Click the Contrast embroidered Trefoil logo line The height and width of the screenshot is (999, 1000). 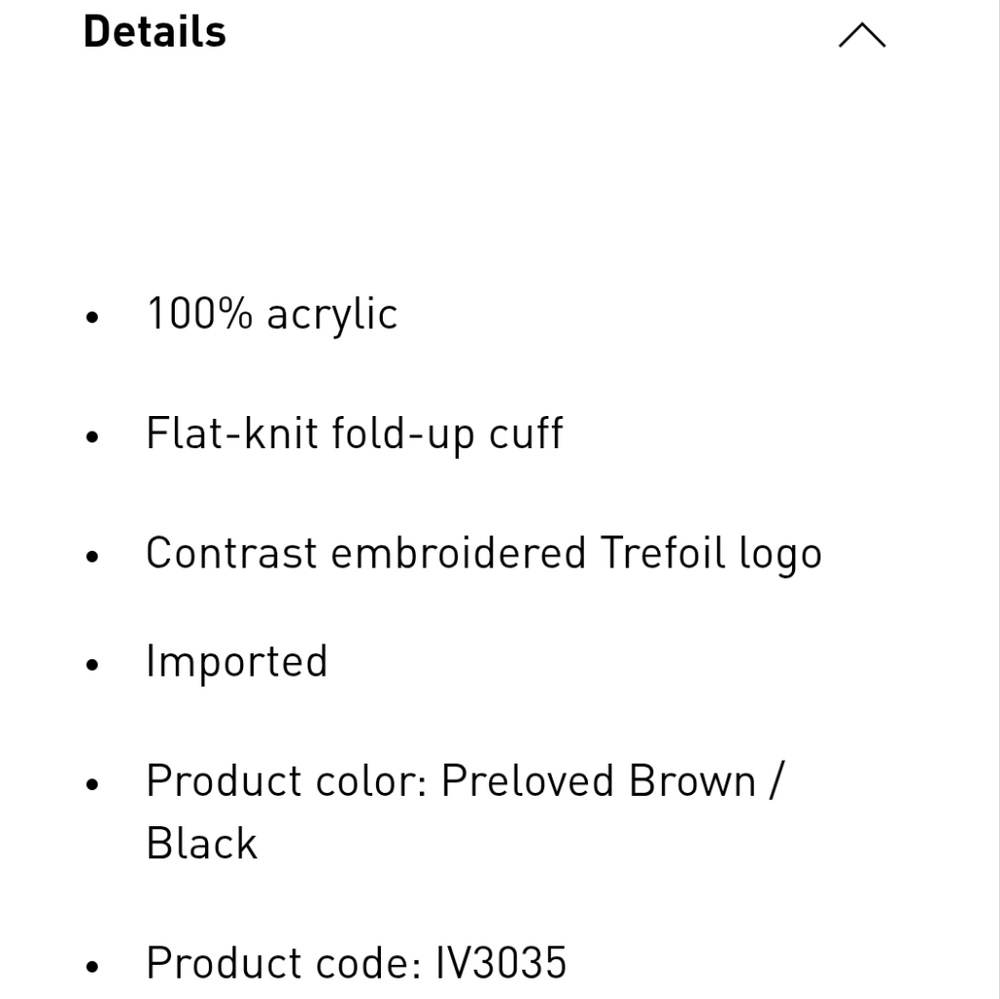(x=484, y=552)
